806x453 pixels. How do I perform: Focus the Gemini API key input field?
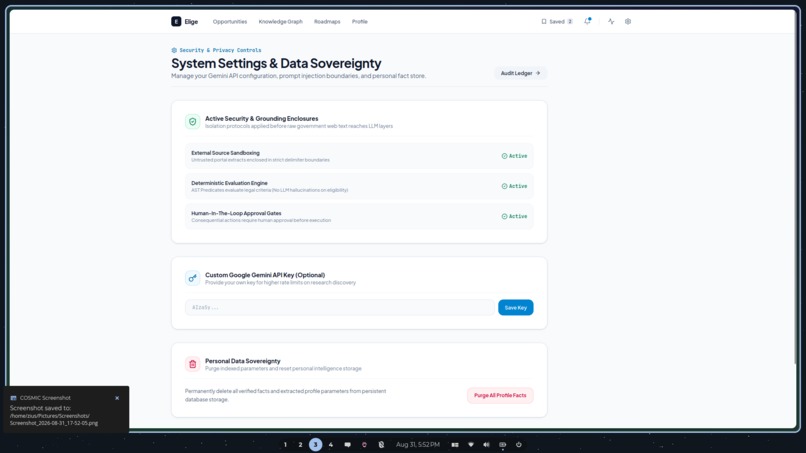coord(340,307)
